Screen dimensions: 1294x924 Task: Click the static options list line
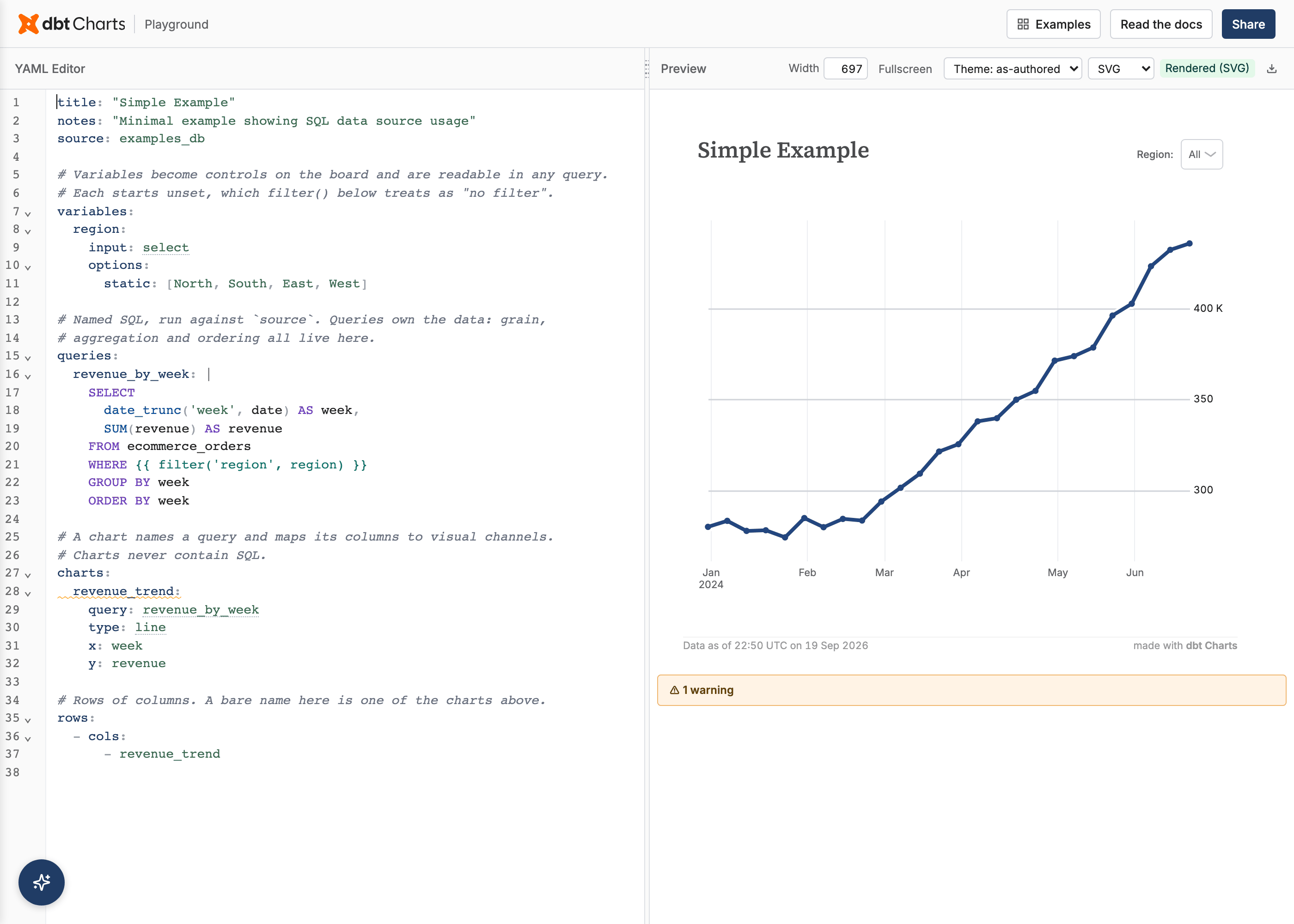point(235,283)
